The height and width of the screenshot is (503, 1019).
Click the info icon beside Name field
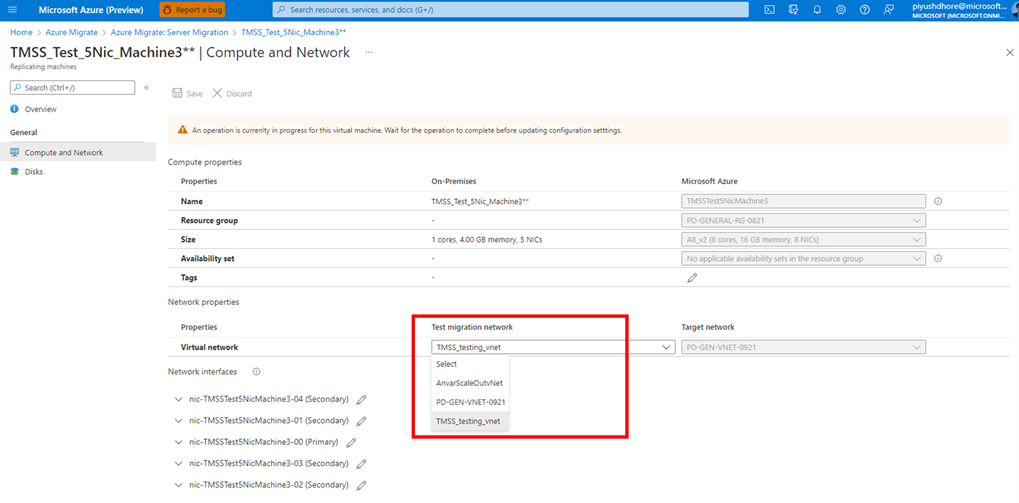938,201
